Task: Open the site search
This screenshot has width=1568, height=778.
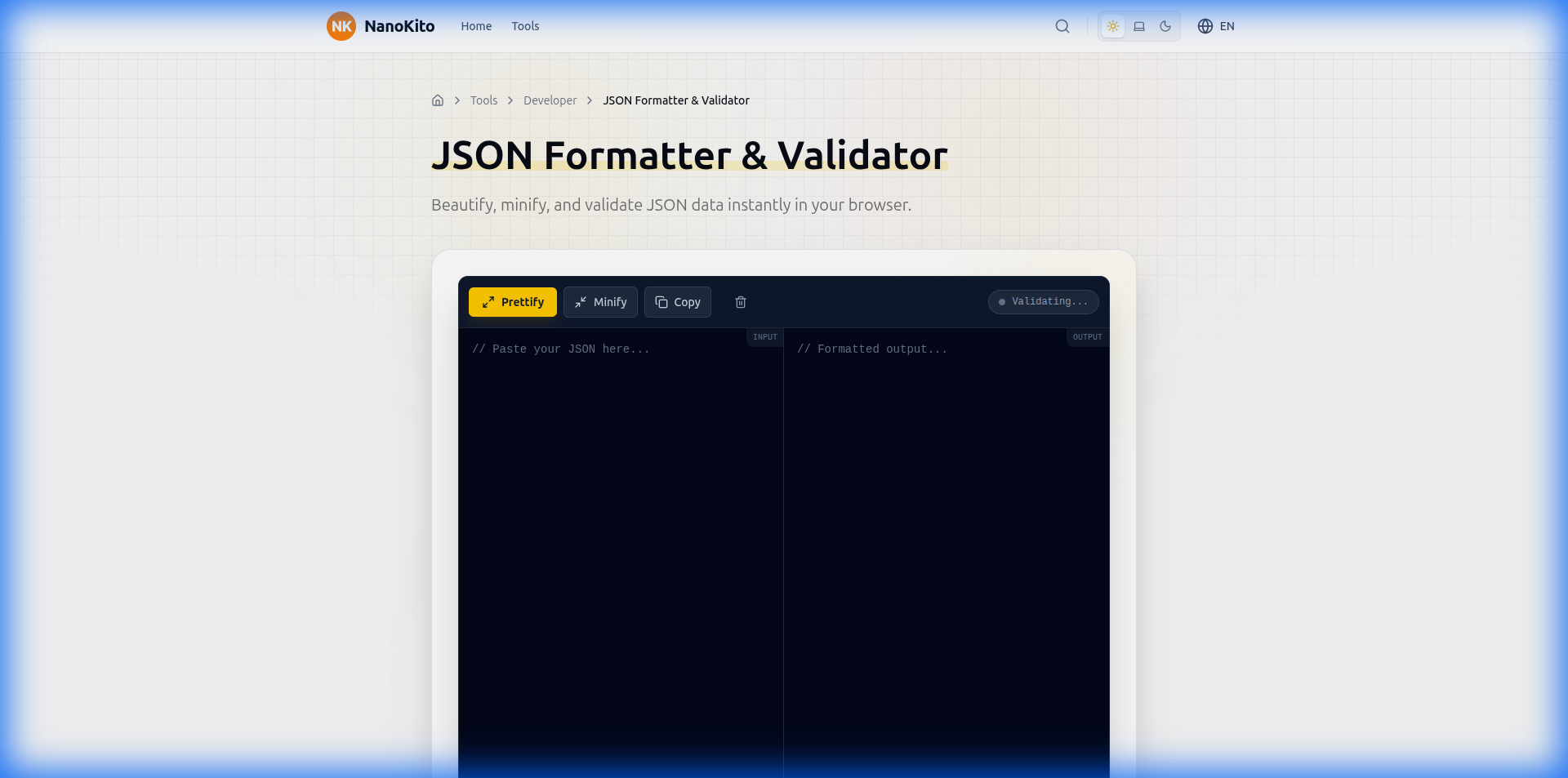Action: pos(1062,26)
